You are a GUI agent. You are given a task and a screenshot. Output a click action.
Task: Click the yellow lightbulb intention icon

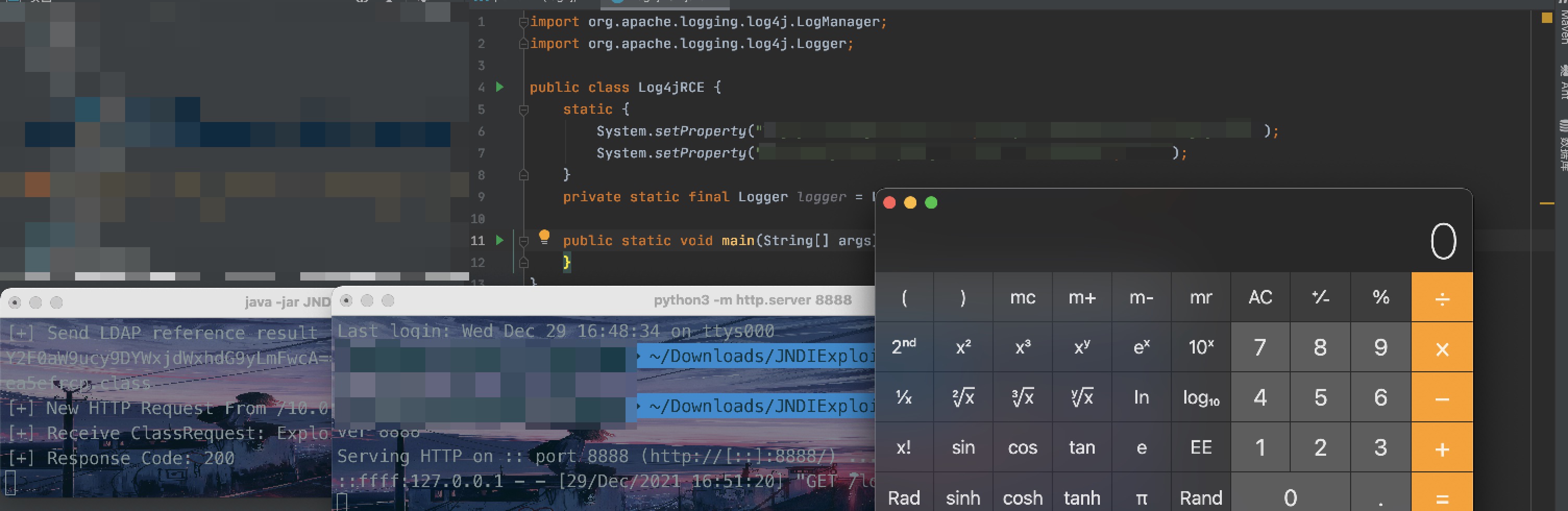pyautogui.click(x=544, y=237)
